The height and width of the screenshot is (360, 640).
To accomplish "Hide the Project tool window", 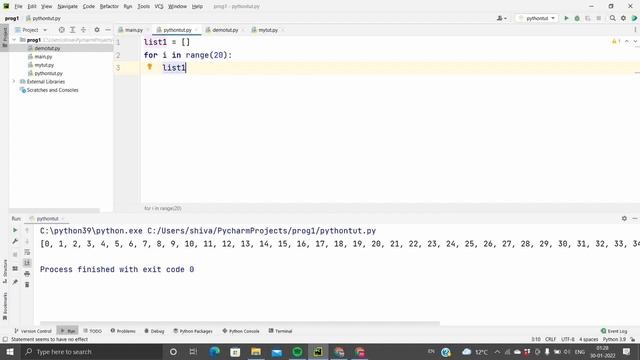I will click(108, 30).
